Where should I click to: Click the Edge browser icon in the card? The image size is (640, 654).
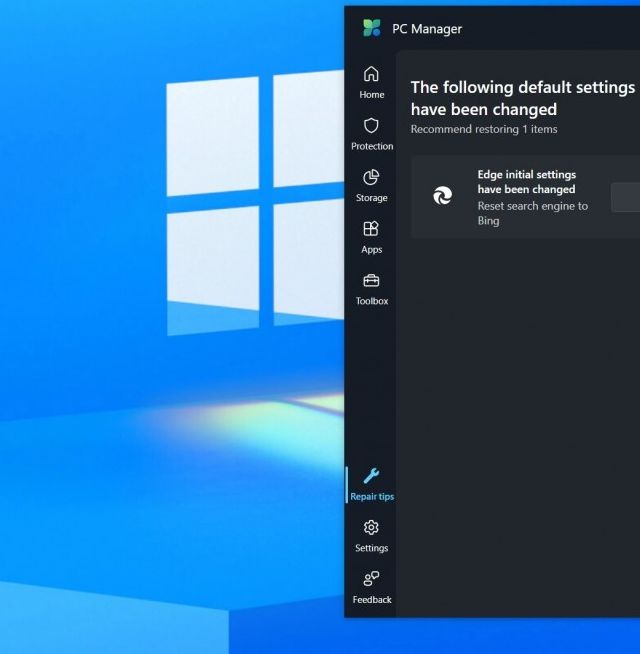tap(442, 195)
